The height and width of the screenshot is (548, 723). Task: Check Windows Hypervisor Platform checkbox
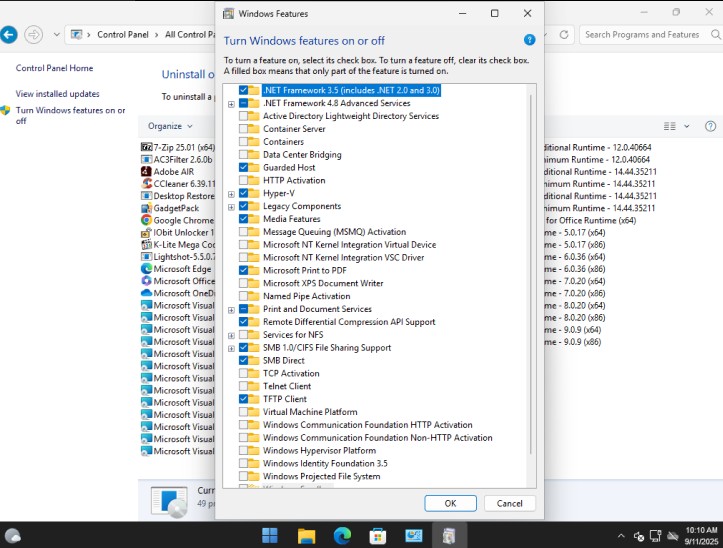(x=243, y=450)
